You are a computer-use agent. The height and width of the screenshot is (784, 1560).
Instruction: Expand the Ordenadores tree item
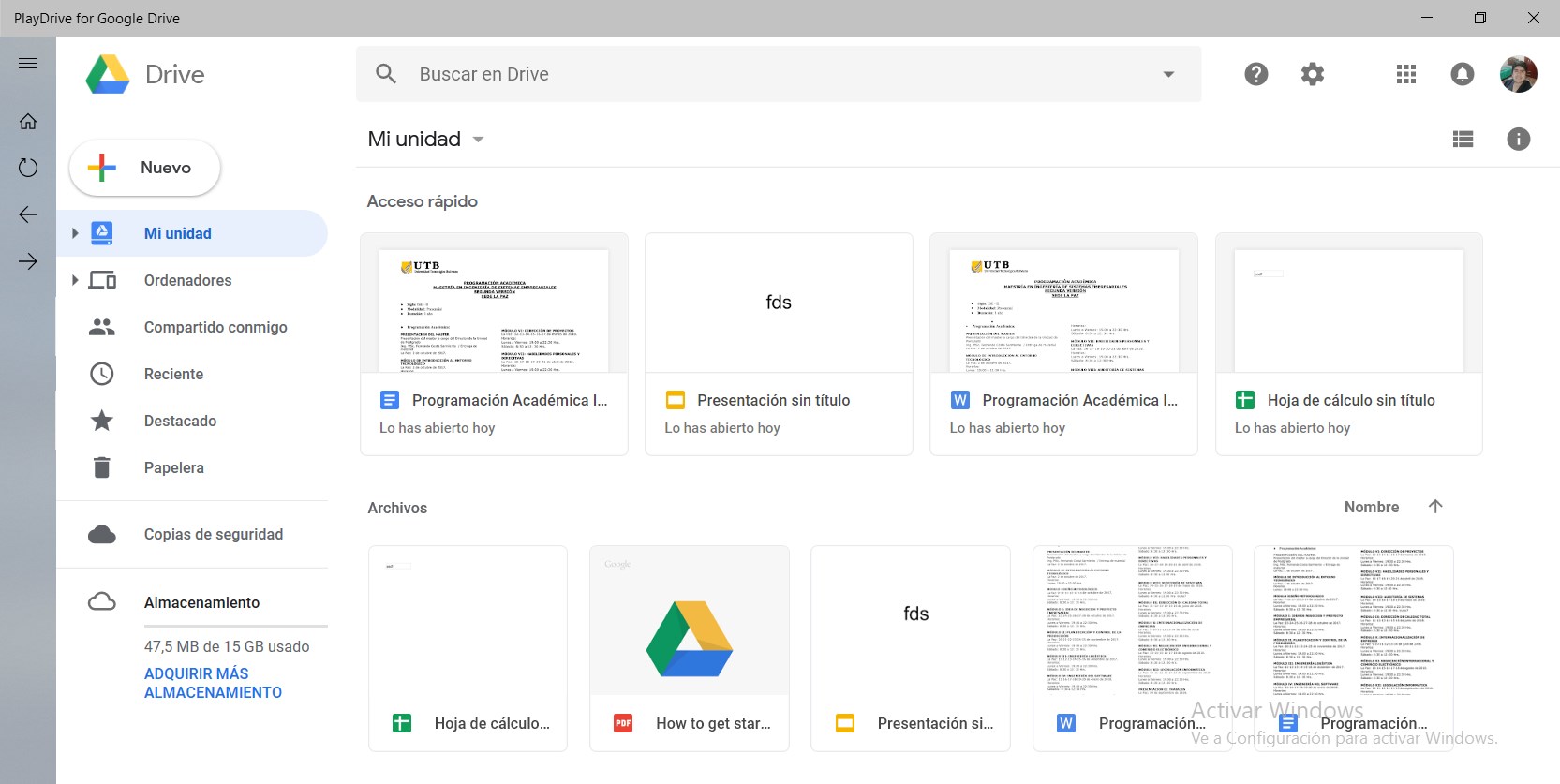tap(75, 280)
